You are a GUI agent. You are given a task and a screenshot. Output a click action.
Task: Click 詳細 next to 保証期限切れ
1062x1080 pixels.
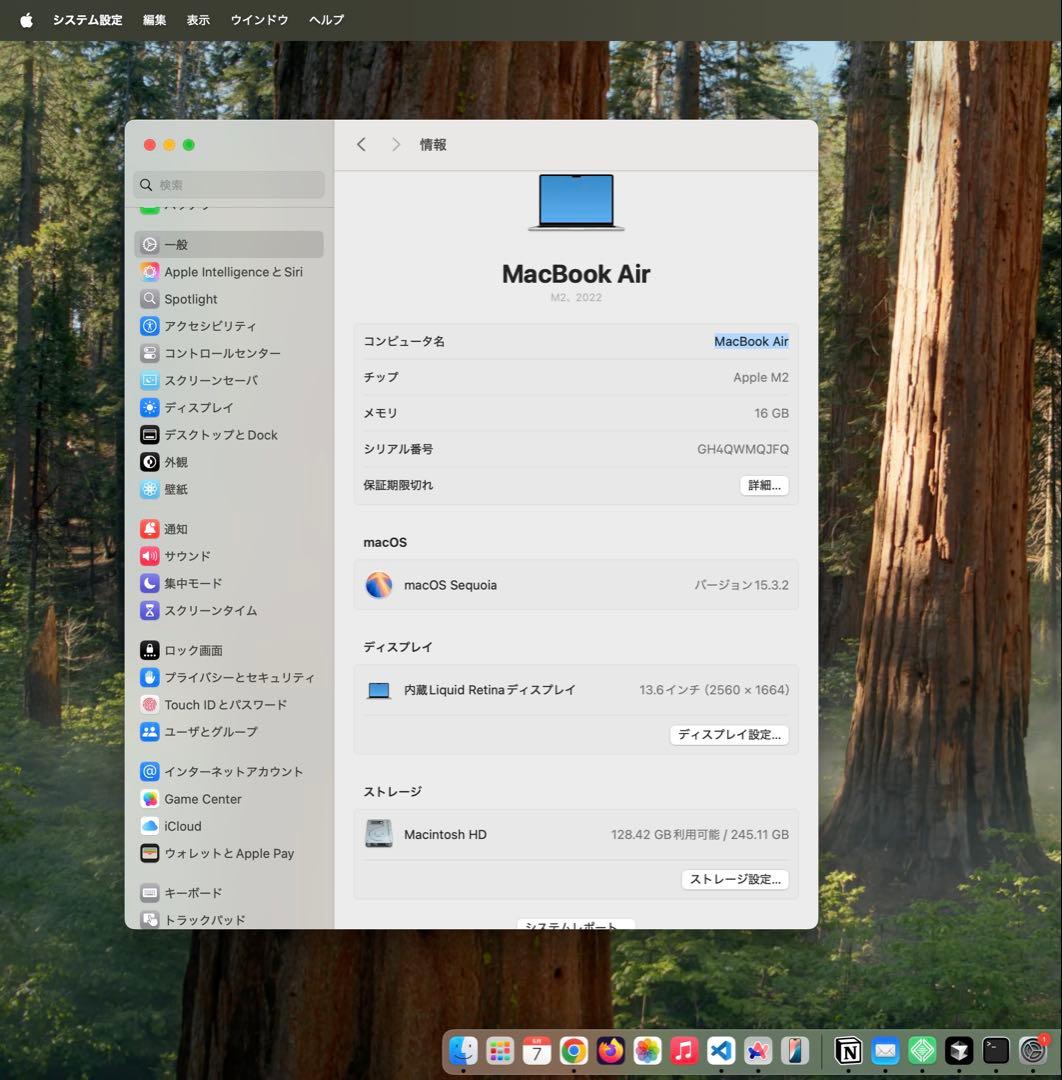point(763,485)
